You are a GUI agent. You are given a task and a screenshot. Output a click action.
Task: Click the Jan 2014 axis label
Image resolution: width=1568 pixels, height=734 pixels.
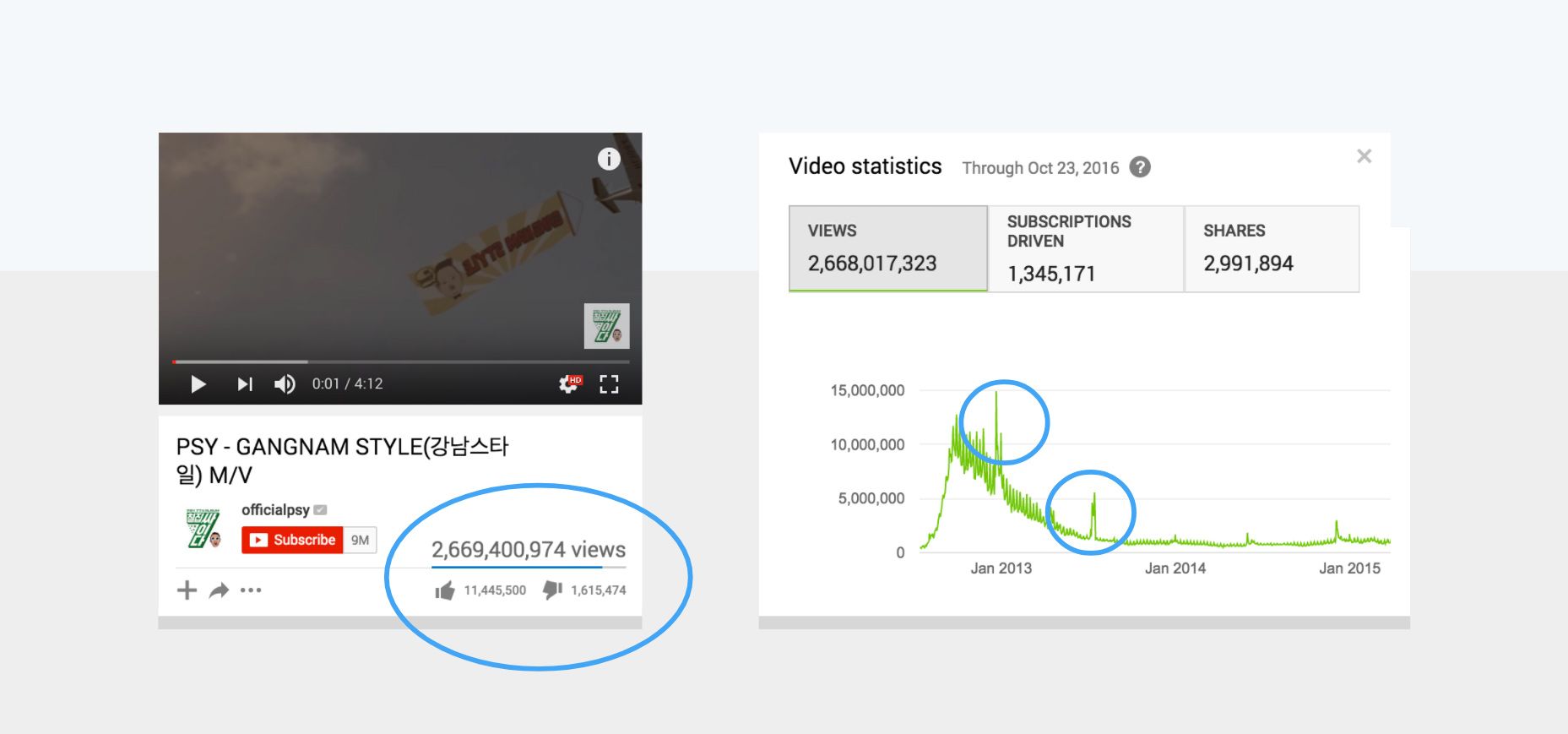[1175, 568]
